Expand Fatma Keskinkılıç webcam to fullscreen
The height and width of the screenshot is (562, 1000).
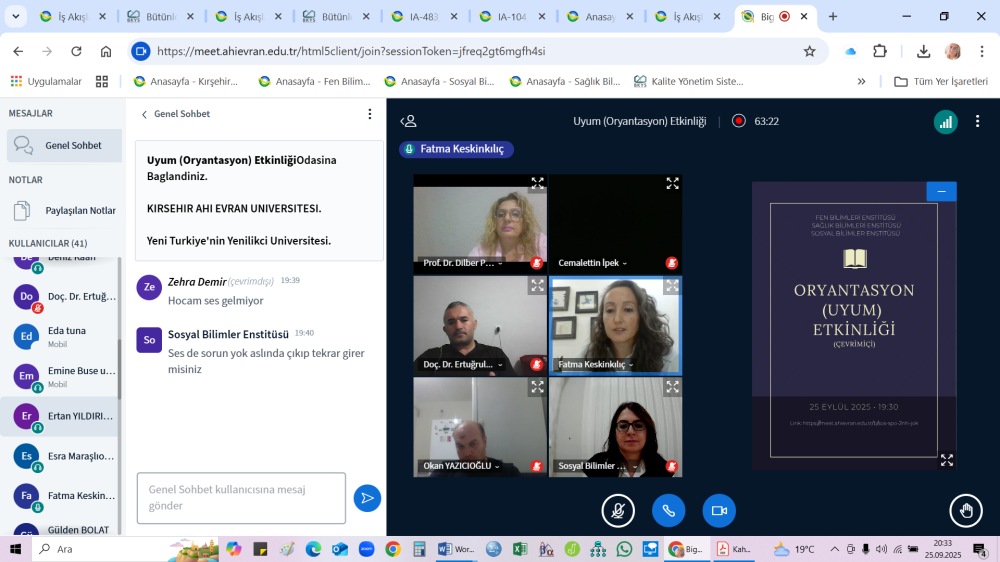coord(672,286)
